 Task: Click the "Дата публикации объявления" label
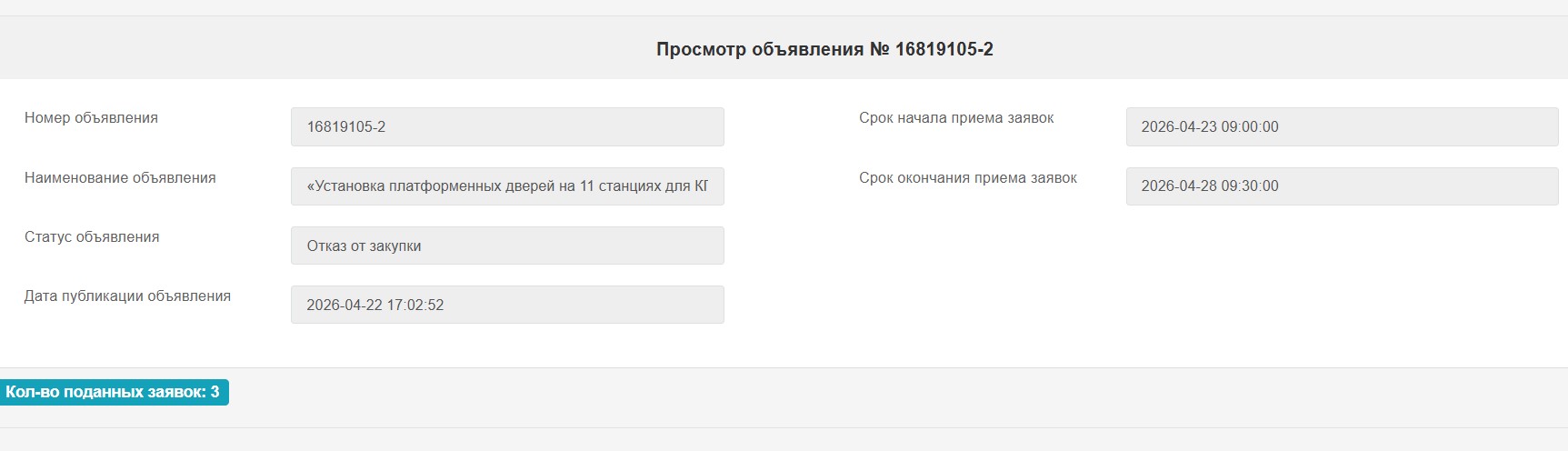(127, 296)
